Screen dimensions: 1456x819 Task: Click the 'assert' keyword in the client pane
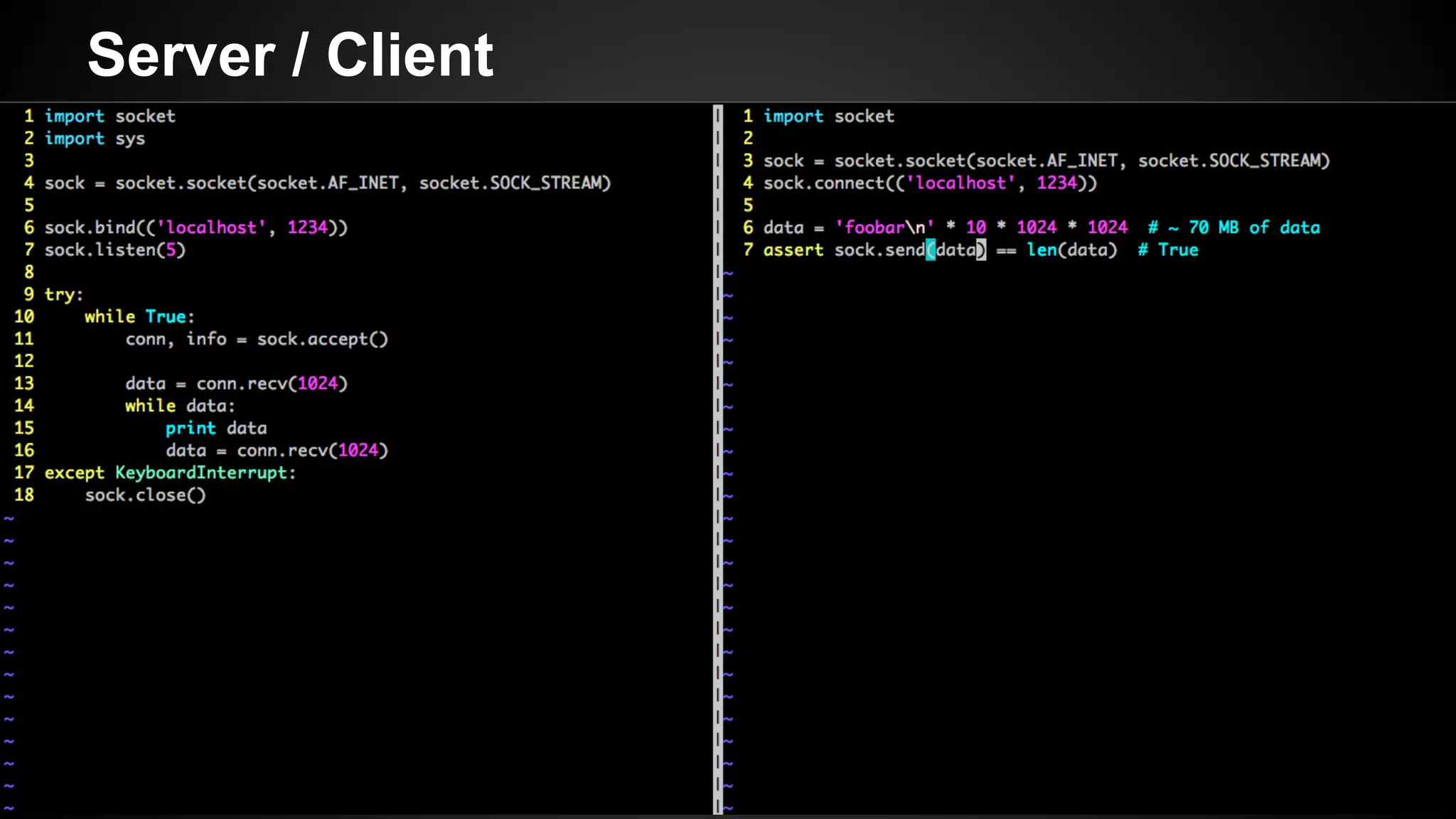793,250
